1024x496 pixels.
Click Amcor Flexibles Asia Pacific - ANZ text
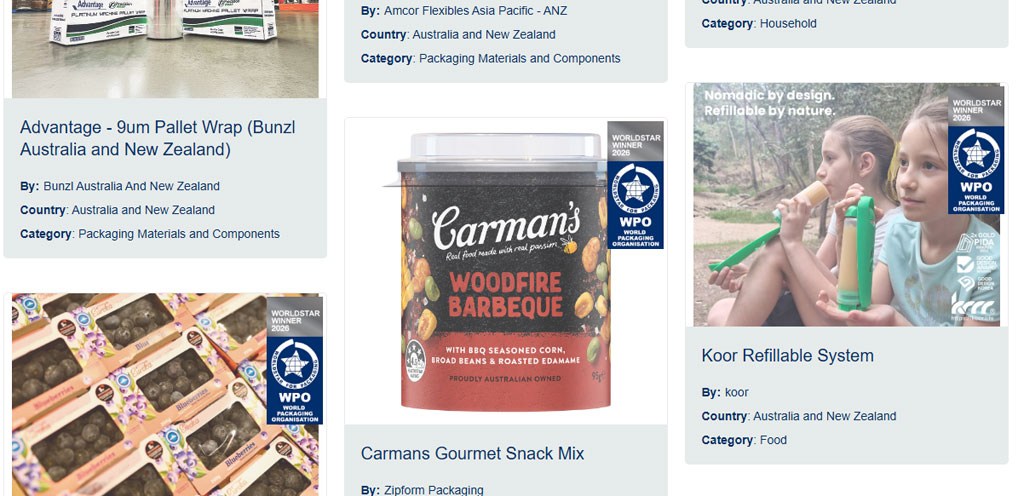pos(475,11)
